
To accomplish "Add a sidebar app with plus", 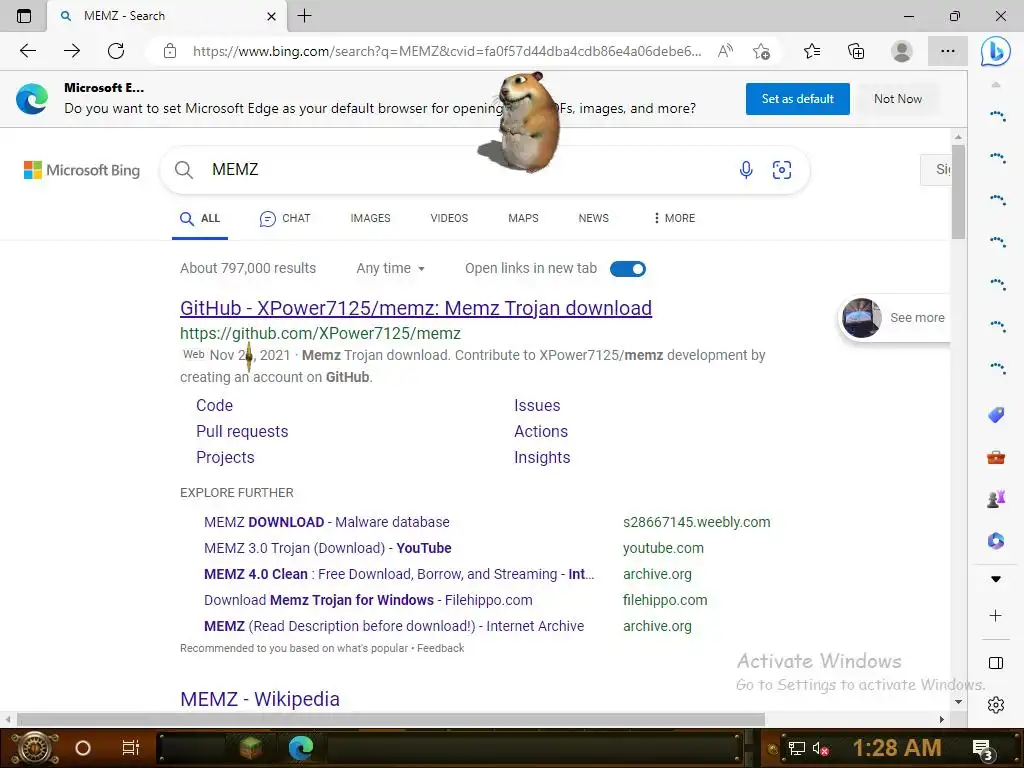I will pyautogui.click(x=996, y=615).
